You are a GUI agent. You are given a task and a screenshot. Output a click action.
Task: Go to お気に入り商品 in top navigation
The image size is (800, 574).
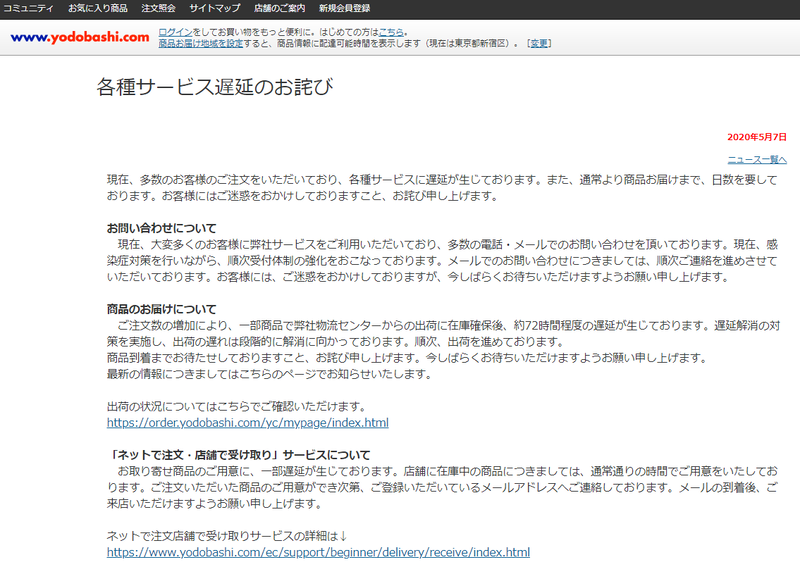98,8
